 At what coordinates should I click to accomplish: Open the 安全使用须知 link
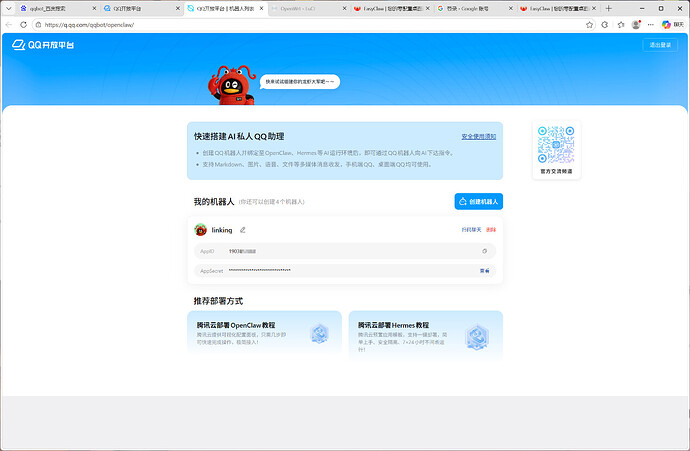(x=479, y=136)
